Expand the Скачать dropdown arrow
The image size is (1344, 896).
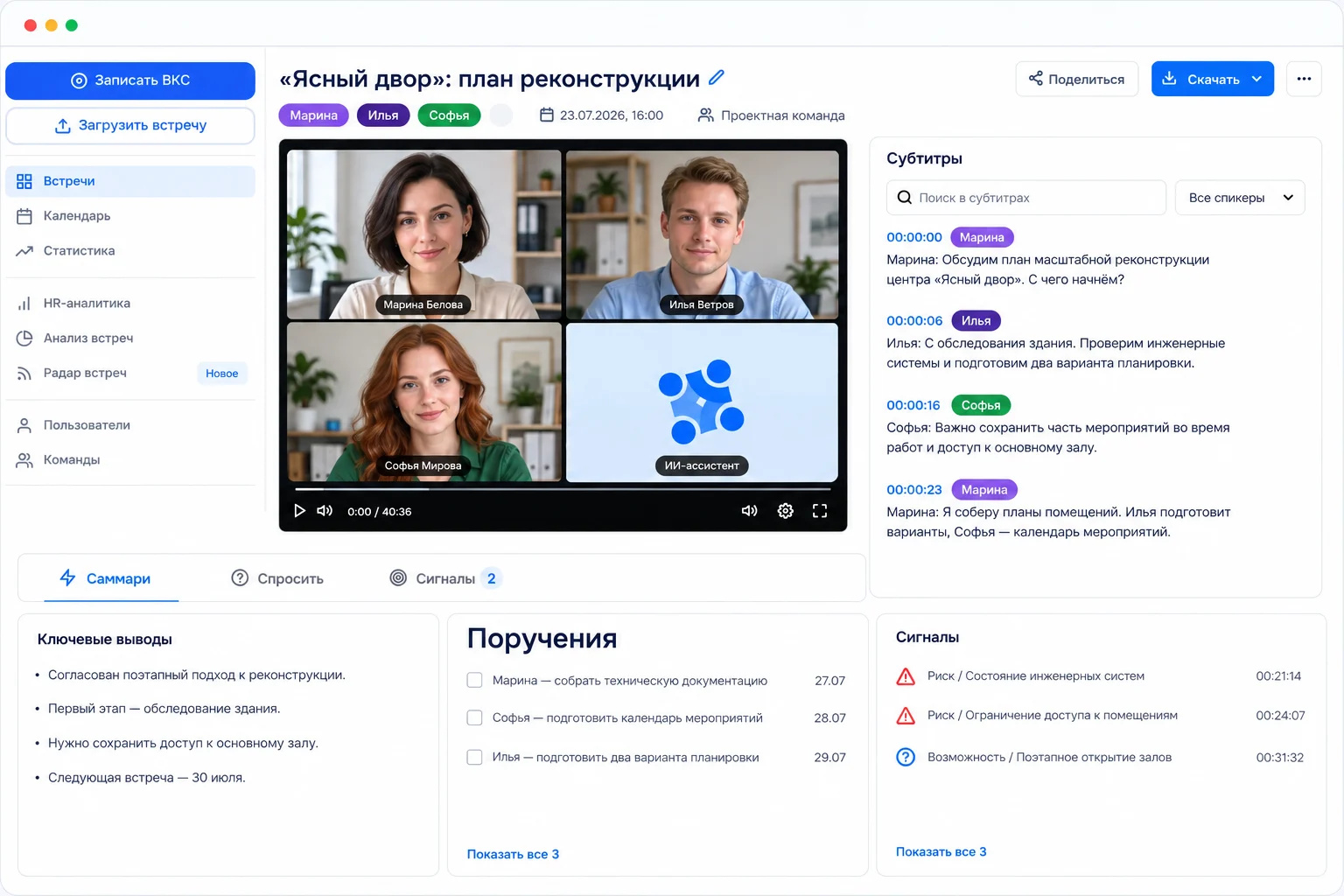point(1257,79)
